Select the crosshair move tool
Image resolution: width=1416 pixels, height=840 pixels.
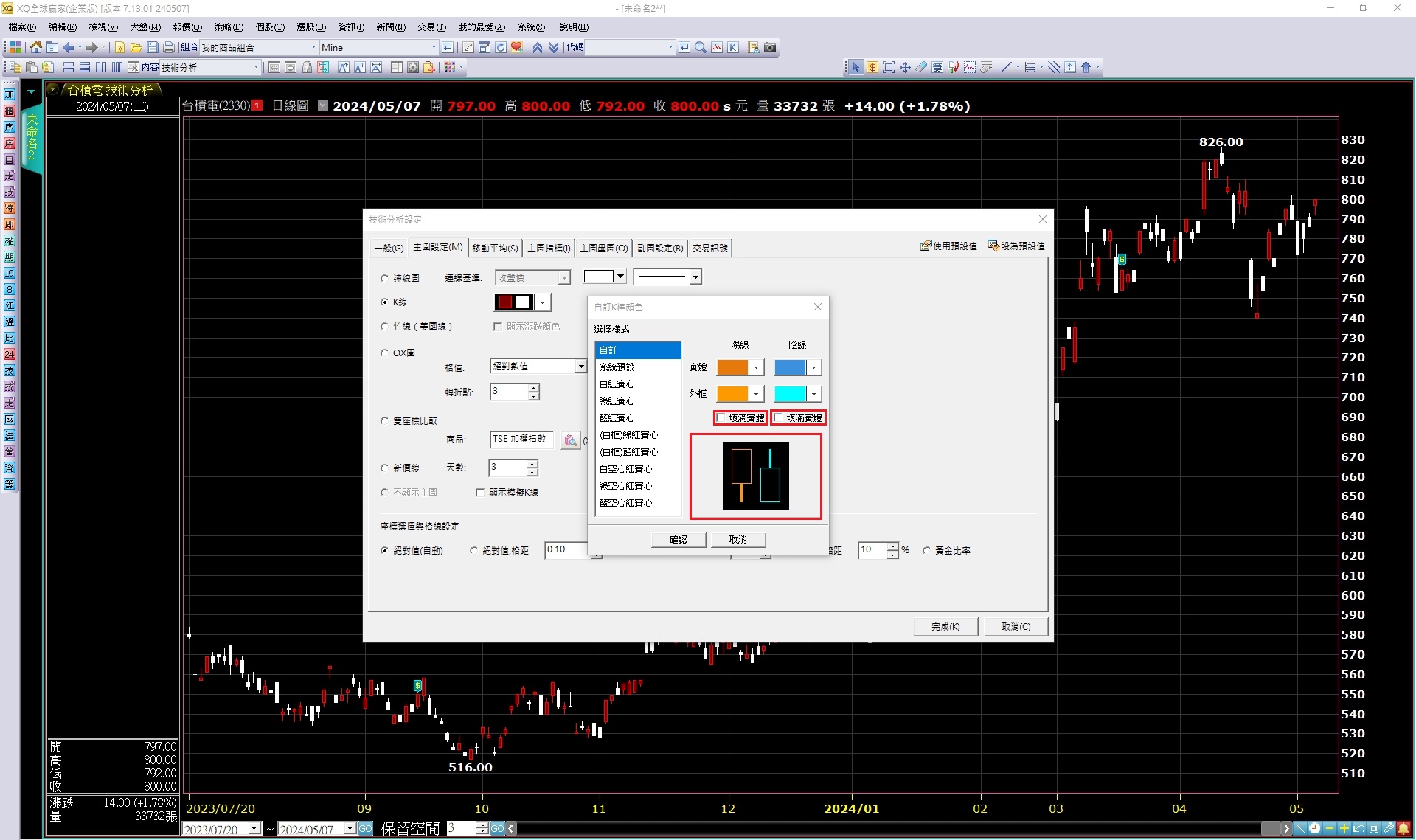coord(905,67)
